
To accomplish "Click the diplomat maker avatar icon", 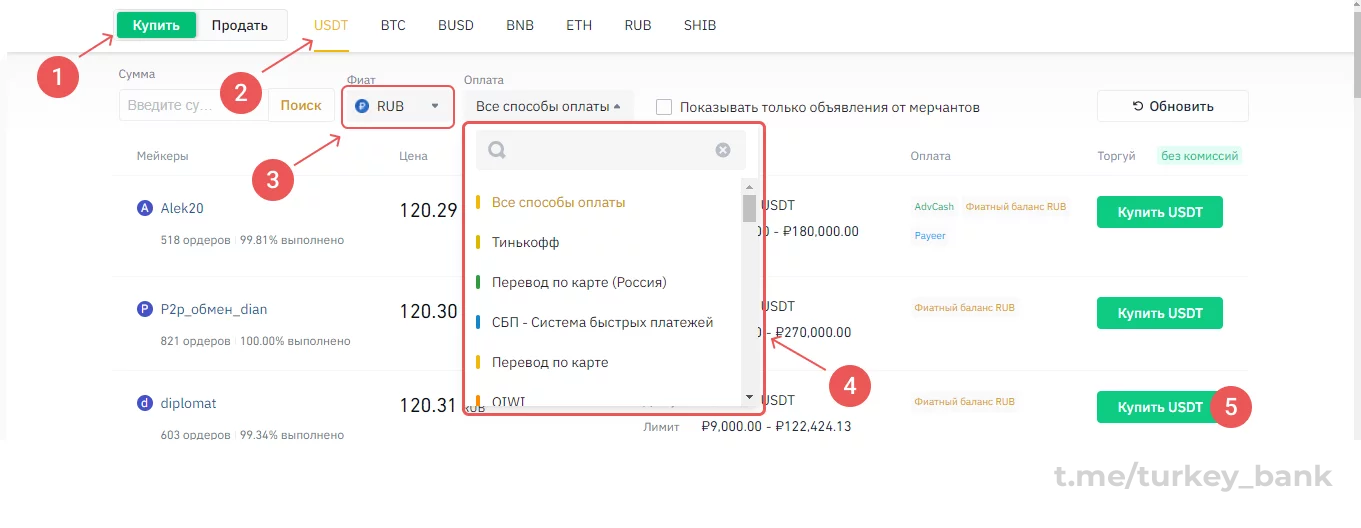I will tap(145, 403).
